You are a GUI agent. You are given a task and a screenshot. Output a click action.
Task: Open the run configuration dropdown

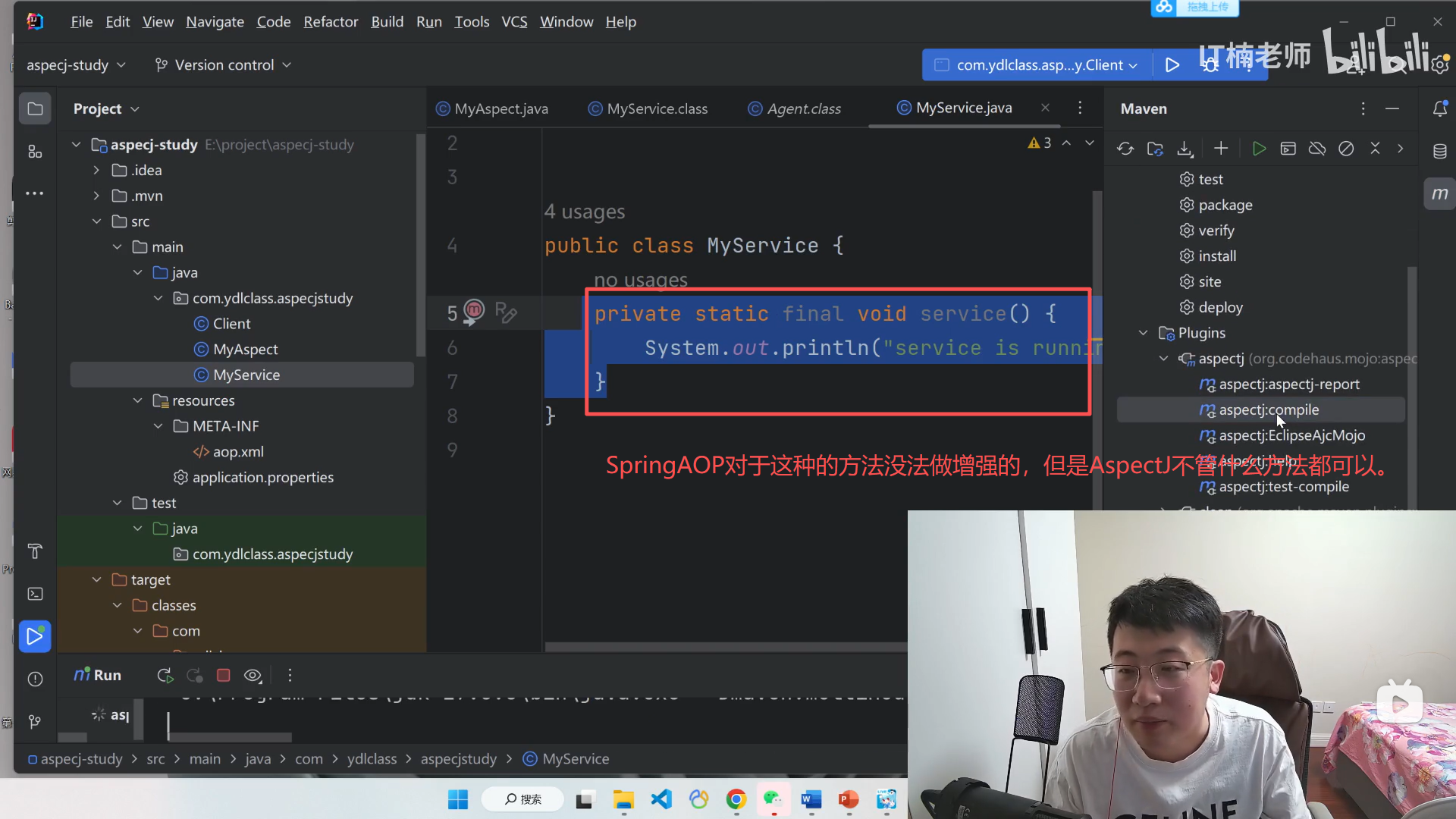(1039, 65)
